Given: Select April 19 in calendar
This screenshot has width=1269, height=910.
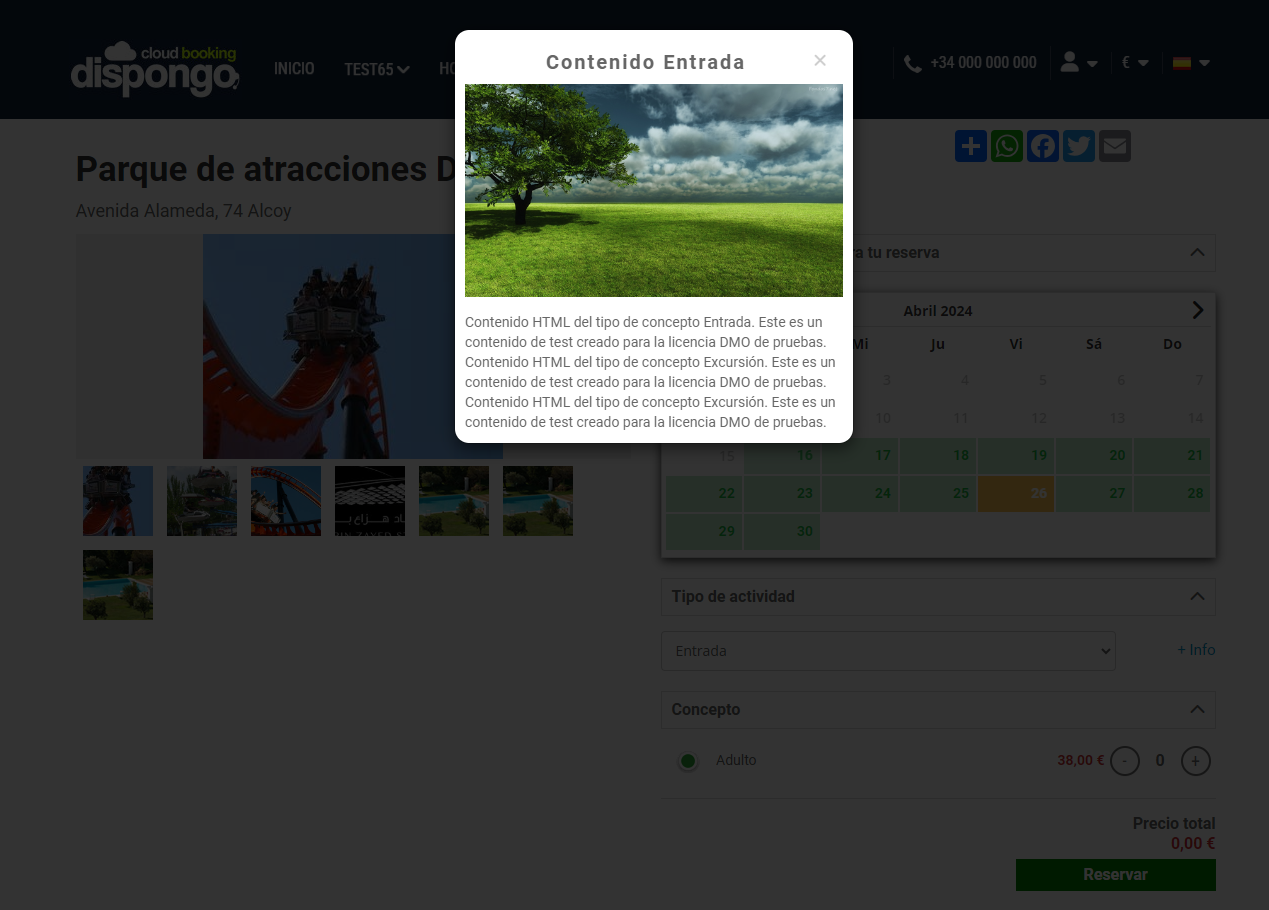Looking at the screenshot, I should (x=1016, y=456).
